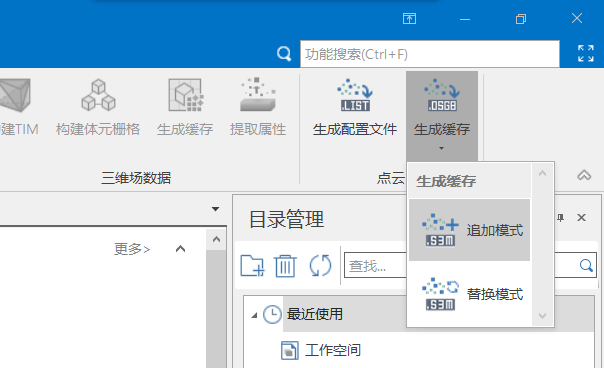Click the 更多> link
The image size is (604, 368).
[x=132, y=249]
